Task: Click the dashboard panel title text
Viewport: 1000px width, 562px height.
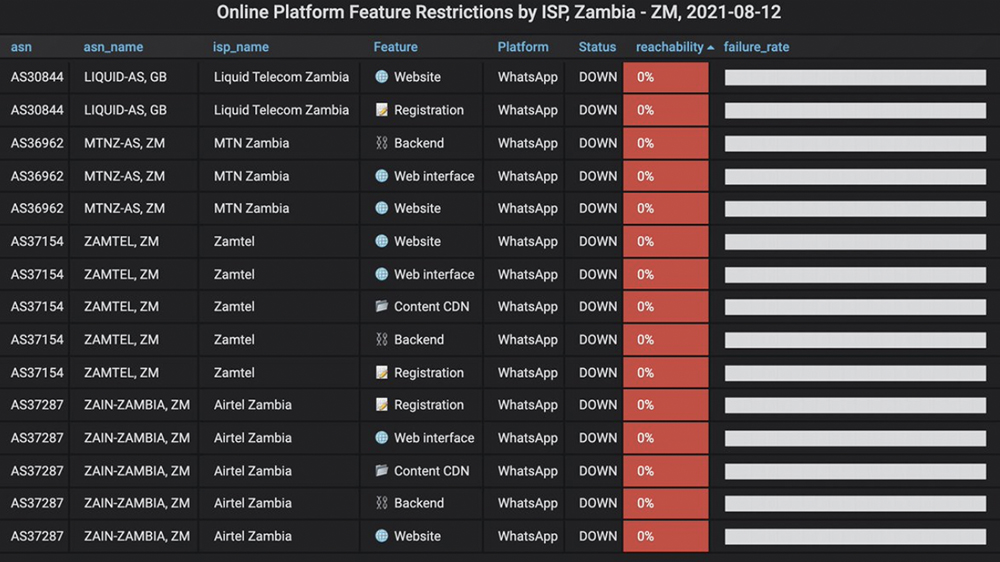Action: (499, 12)
